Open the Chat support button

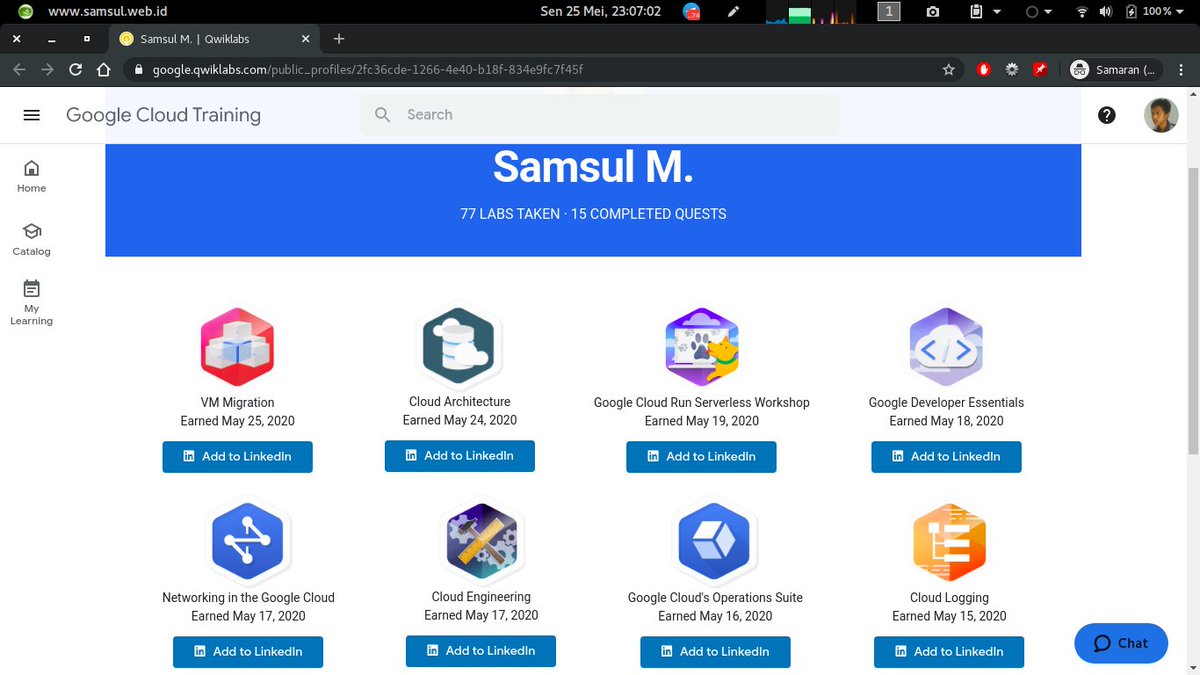tap(1121, 643)
